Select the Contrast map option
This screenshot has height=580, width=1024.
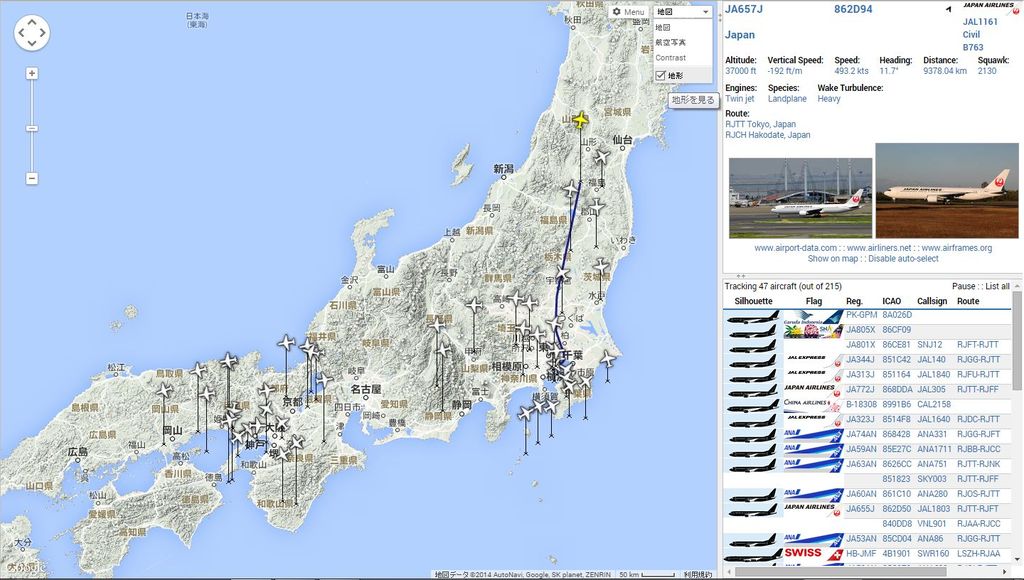[x=671, y=57]
